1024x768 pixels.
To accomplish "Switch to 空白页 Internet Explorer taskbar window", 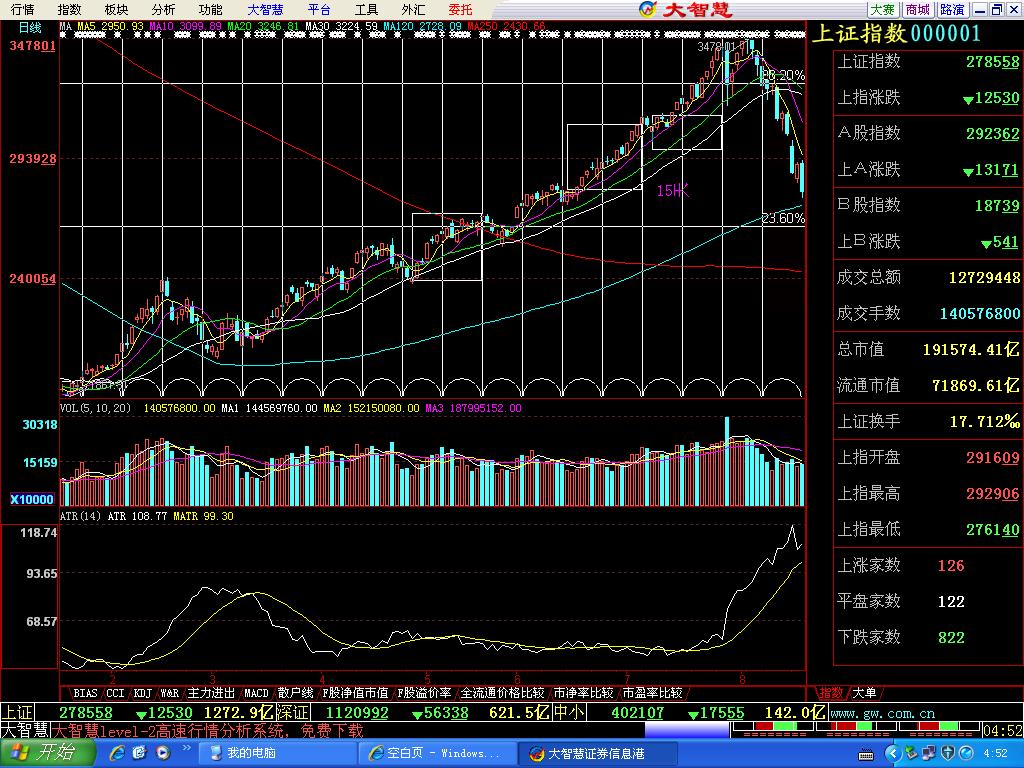I will 438,754.
